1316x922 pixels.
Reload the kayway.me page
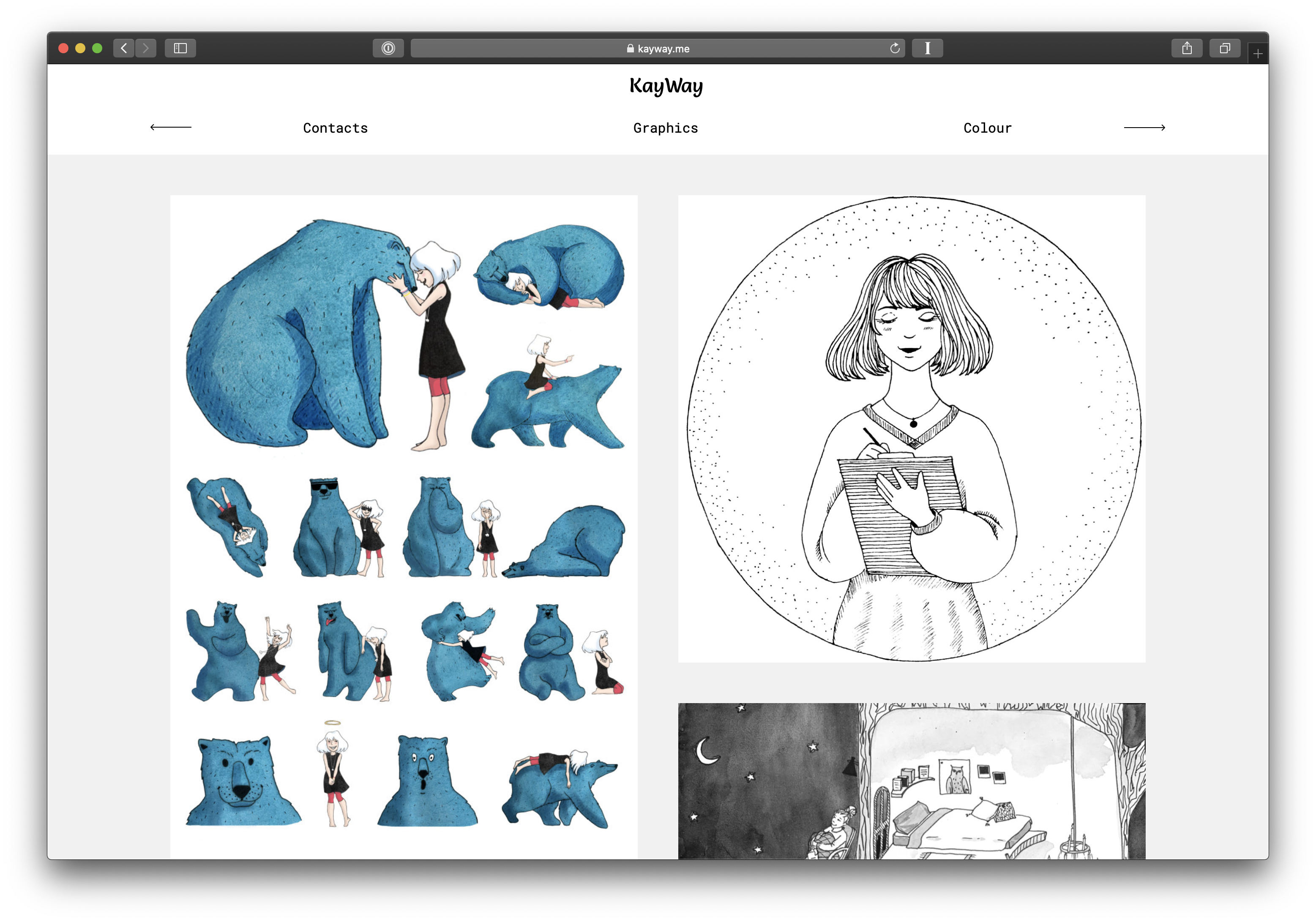(894, 48)
